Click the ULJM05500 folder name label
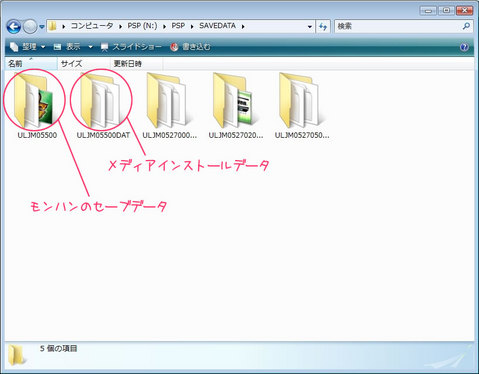The width and height of the screenshot is (479, 374). tap(37, 135)
